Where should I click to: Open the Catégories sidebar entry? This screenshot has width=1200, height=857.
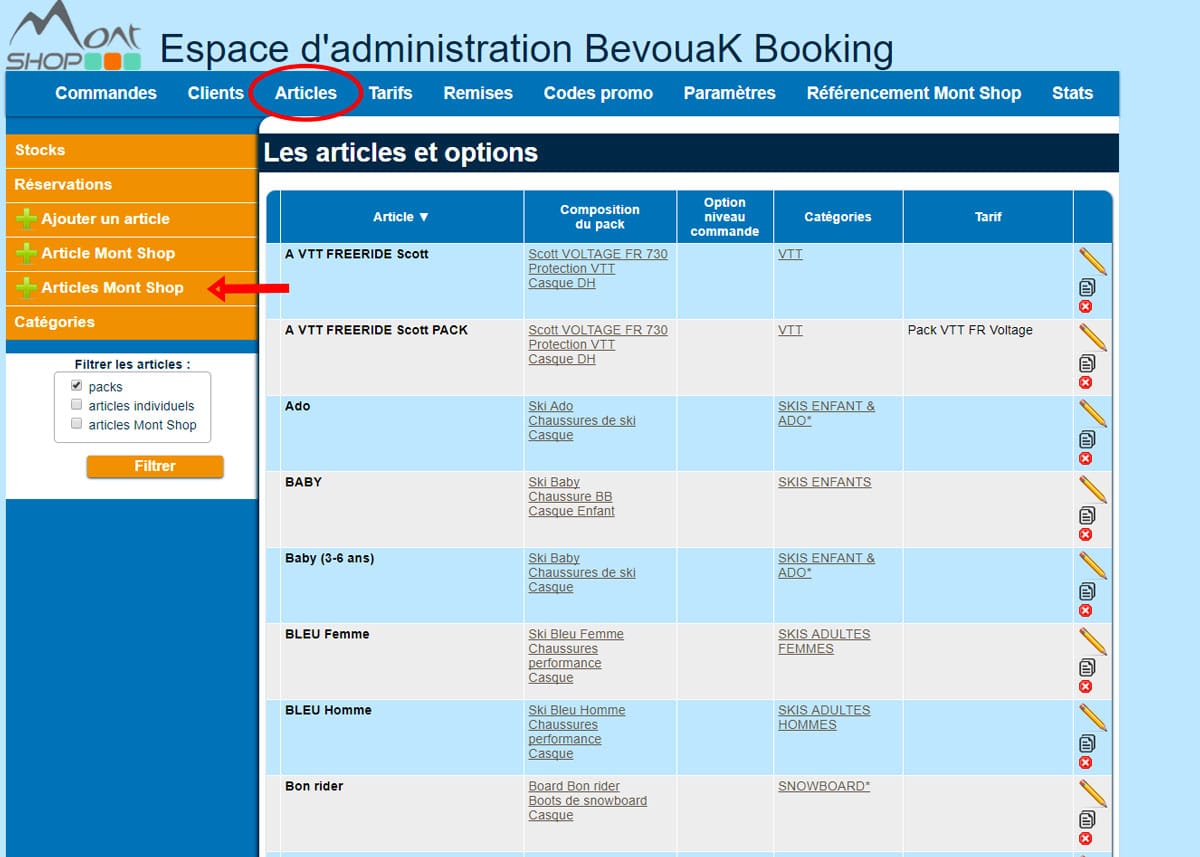[131, 323]
